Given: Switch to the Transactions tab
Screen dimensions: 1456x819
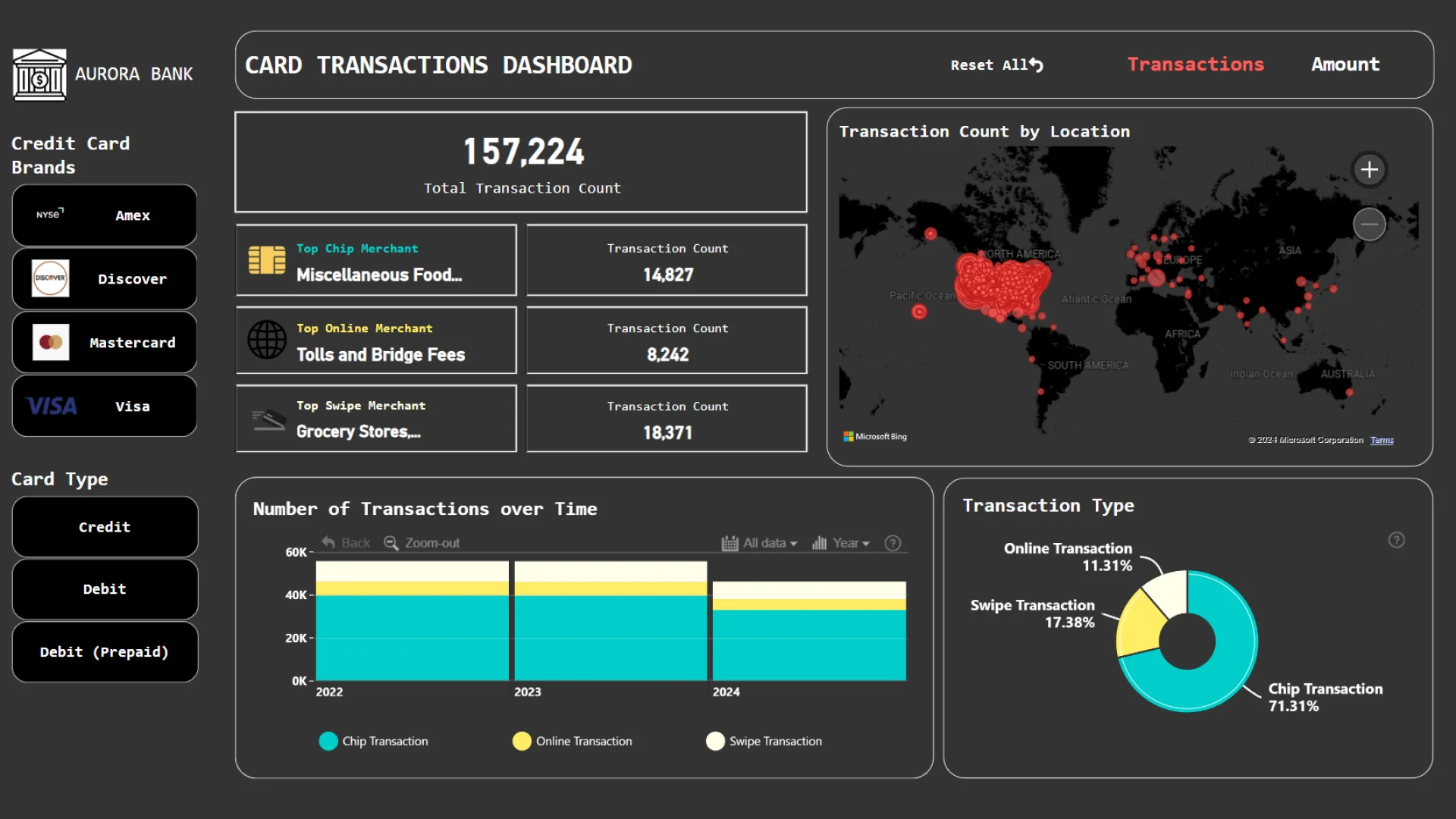Looking at the screenshot, I should [x=1196, y=64].
